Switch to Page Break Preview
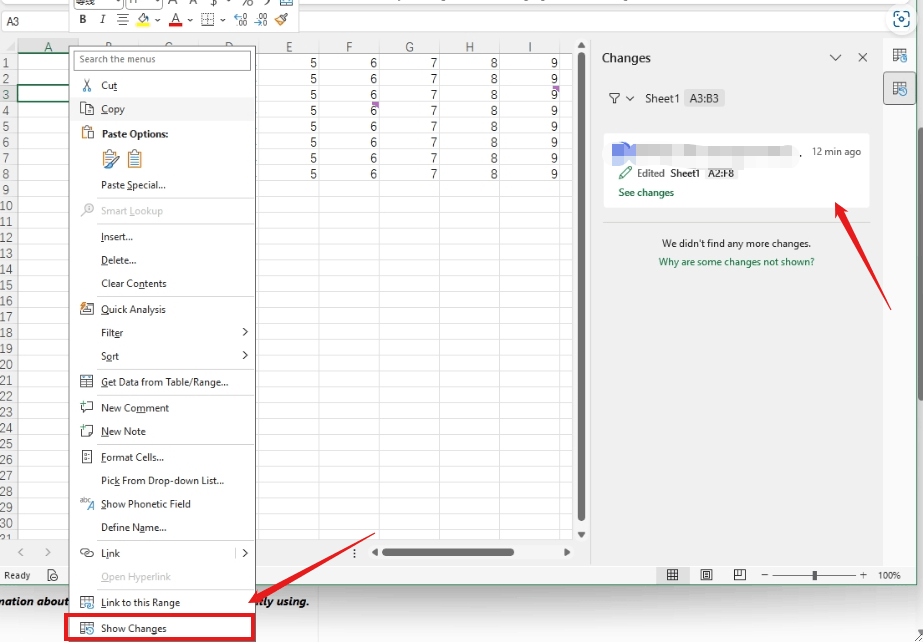The height and width of the screenshot is (642, 923). 740,576
